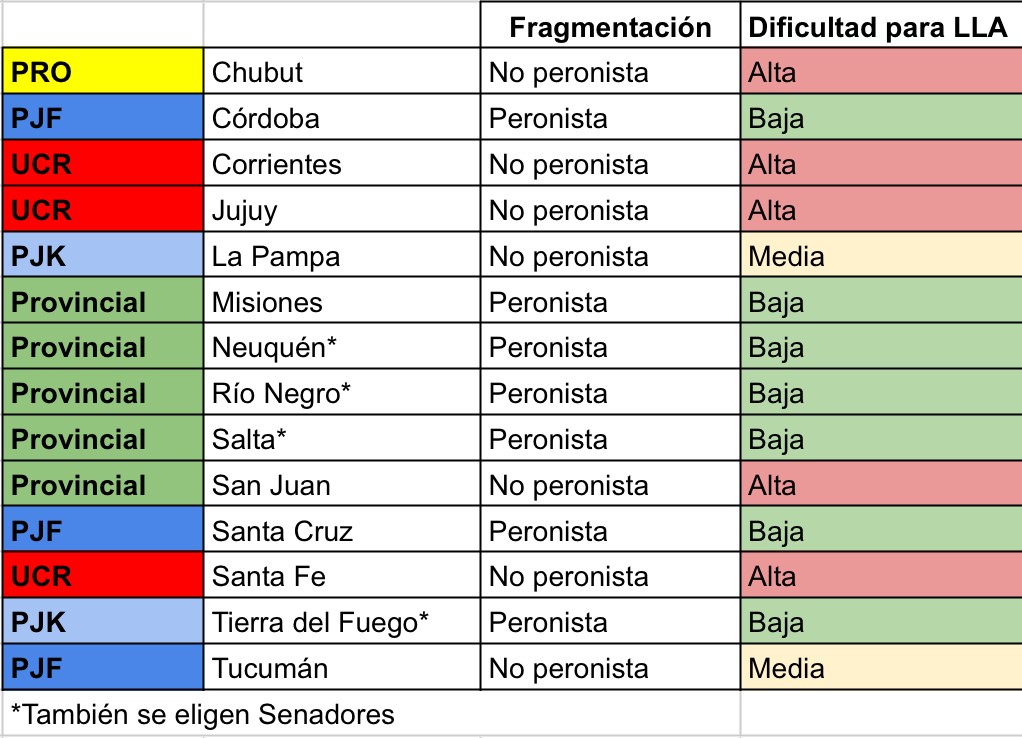Click the Santa Fe province cell

(341, 577)
